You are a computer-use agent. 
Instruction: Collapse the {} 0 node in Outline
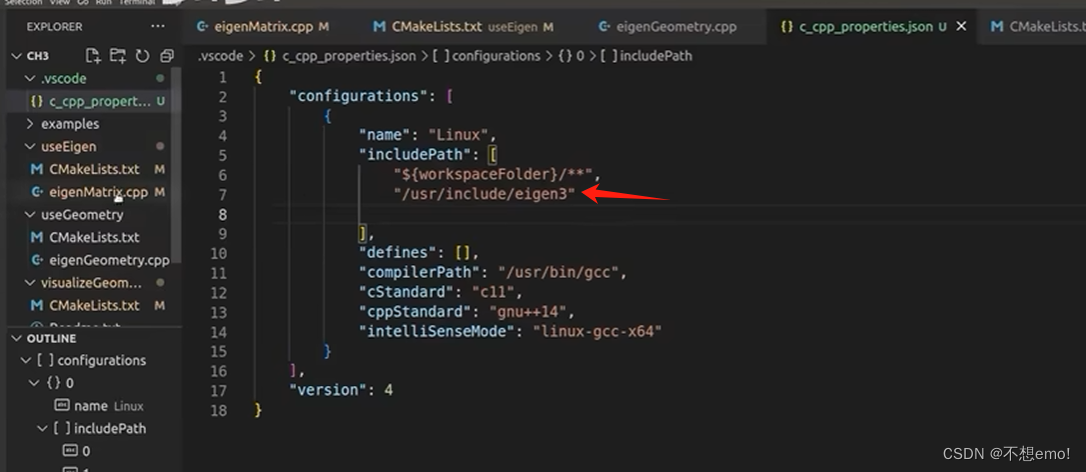tap(34, 383)
